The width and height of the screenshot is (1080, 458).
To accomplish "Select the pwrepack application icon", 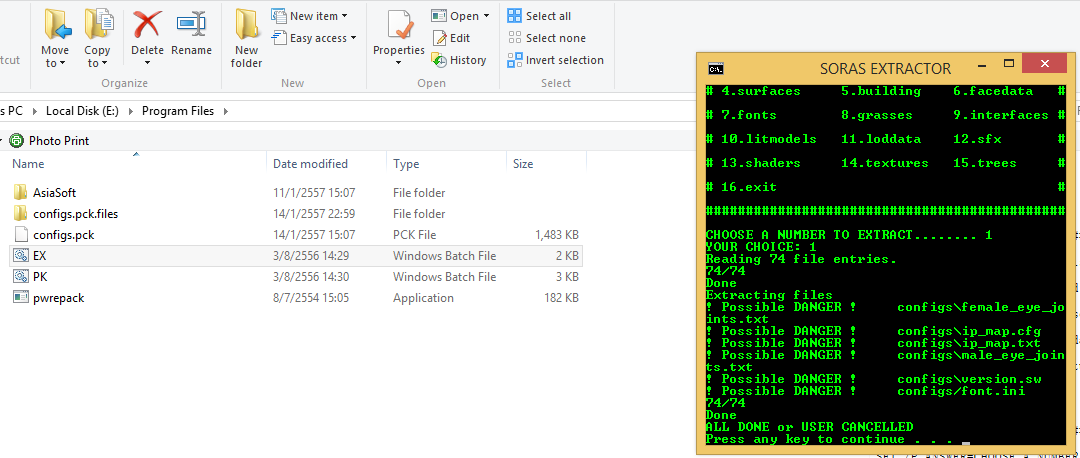I will pyautogui.click(x=21, y=298).
